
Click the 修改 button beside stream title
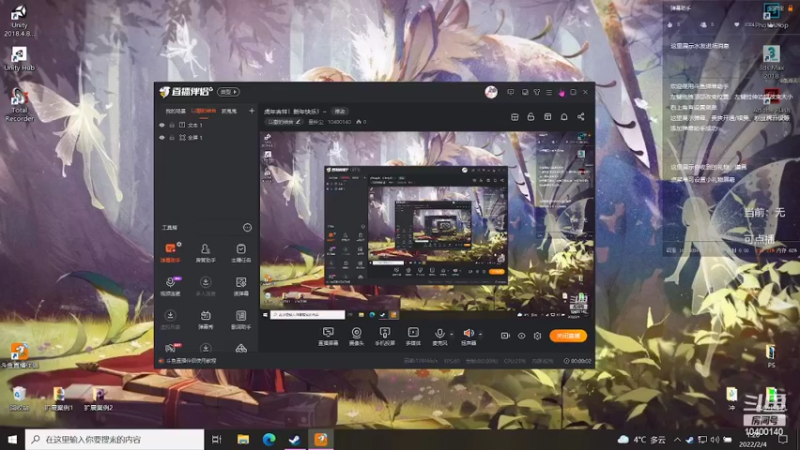point(340,111)
